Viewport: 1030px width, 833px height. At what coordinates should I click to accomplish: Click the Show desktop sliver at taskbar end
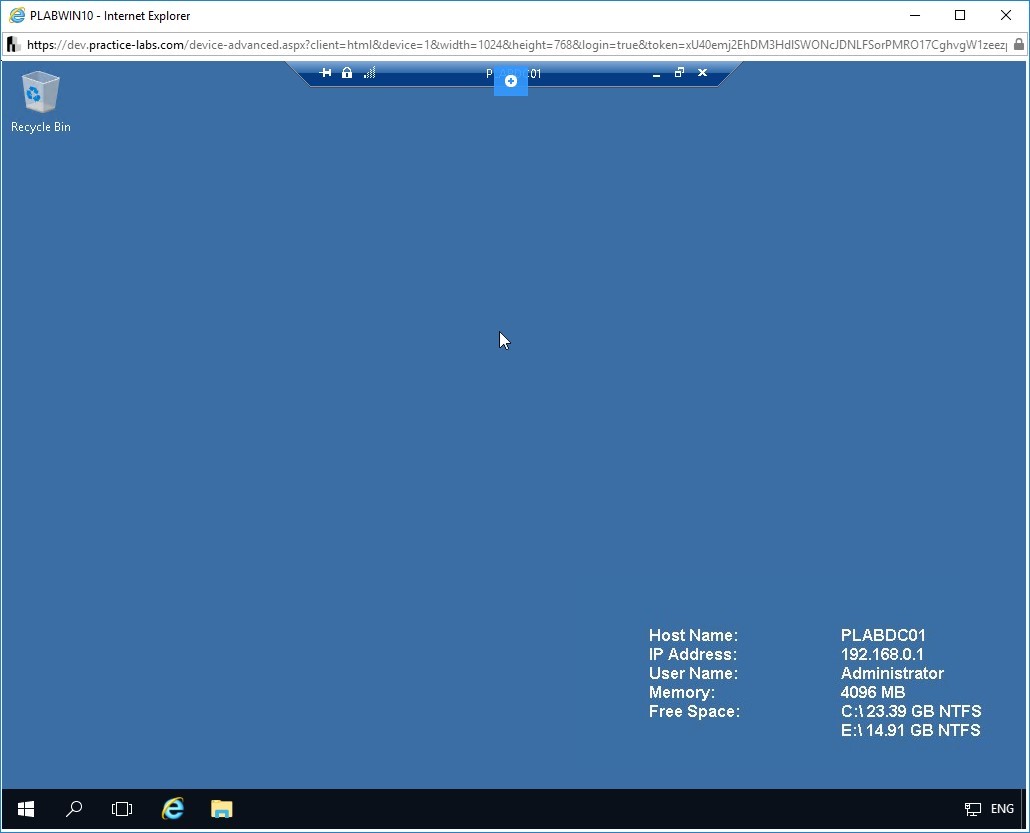1024,809
